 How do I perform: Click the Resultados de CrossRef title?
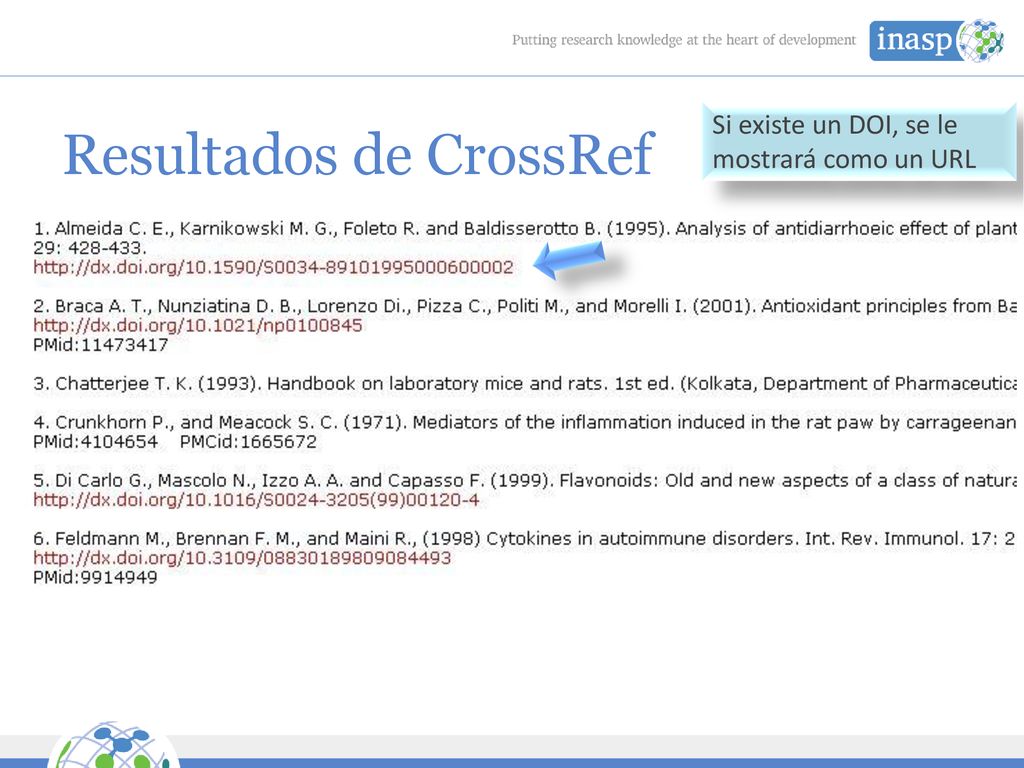point(359,155)
